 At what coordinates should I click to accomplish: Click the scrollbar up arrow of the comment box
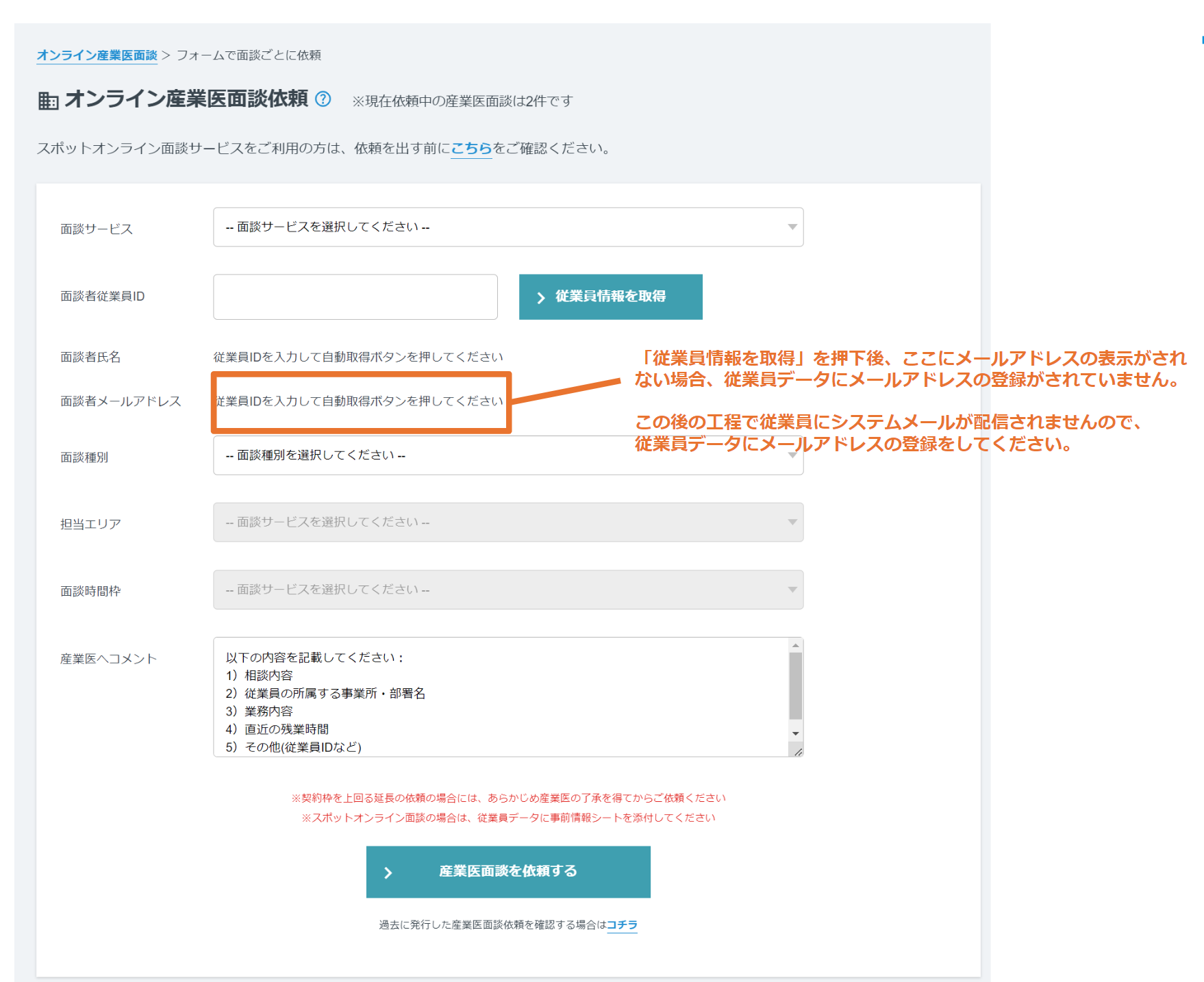tap(796, 644)
